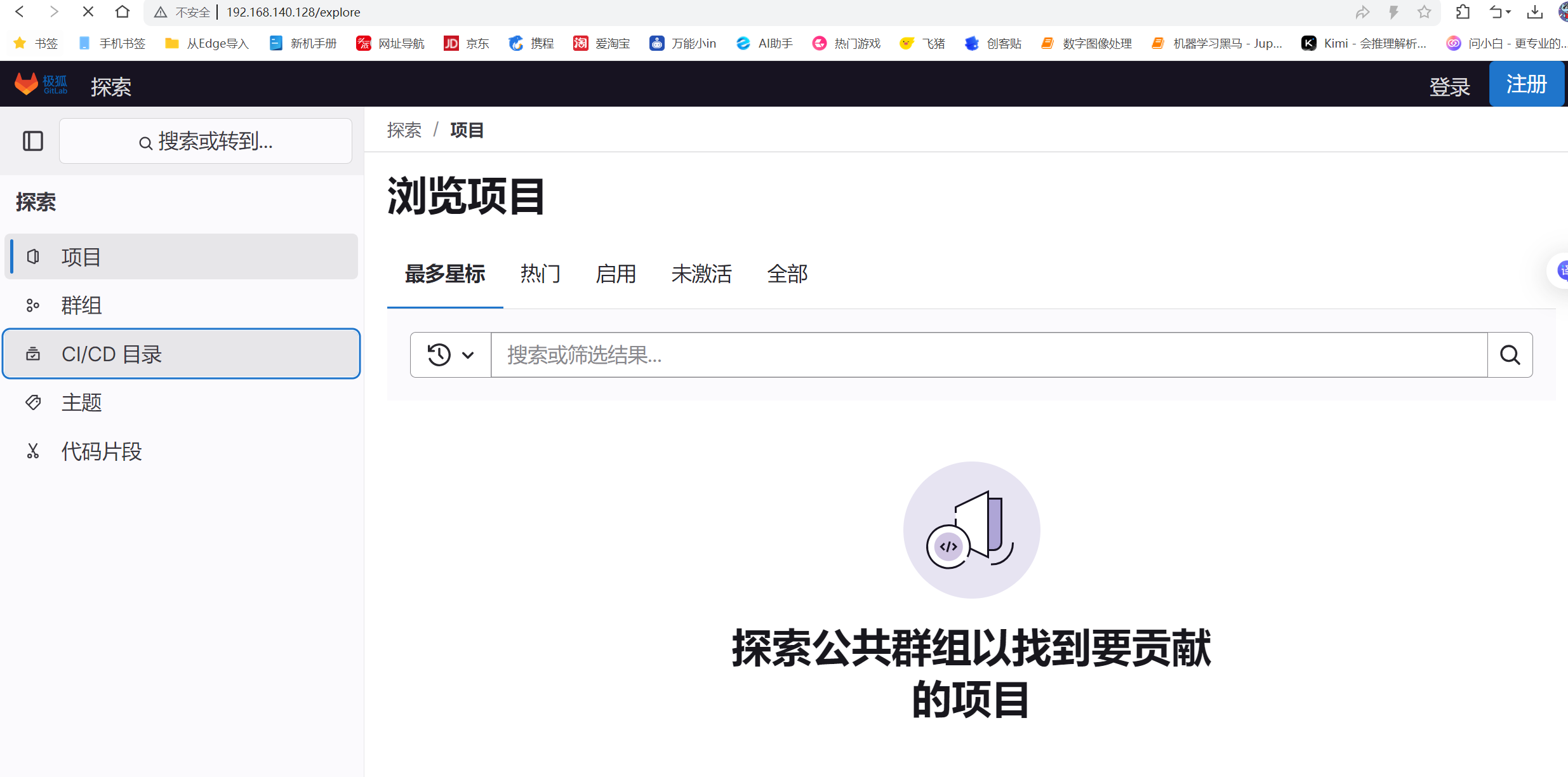Click the JiHu GitLab fox logo

click(x=41, y=84)
